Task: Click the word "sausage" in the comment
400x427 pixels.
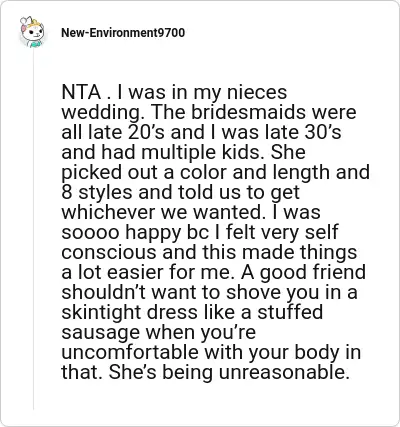Action: pos(101,332)
